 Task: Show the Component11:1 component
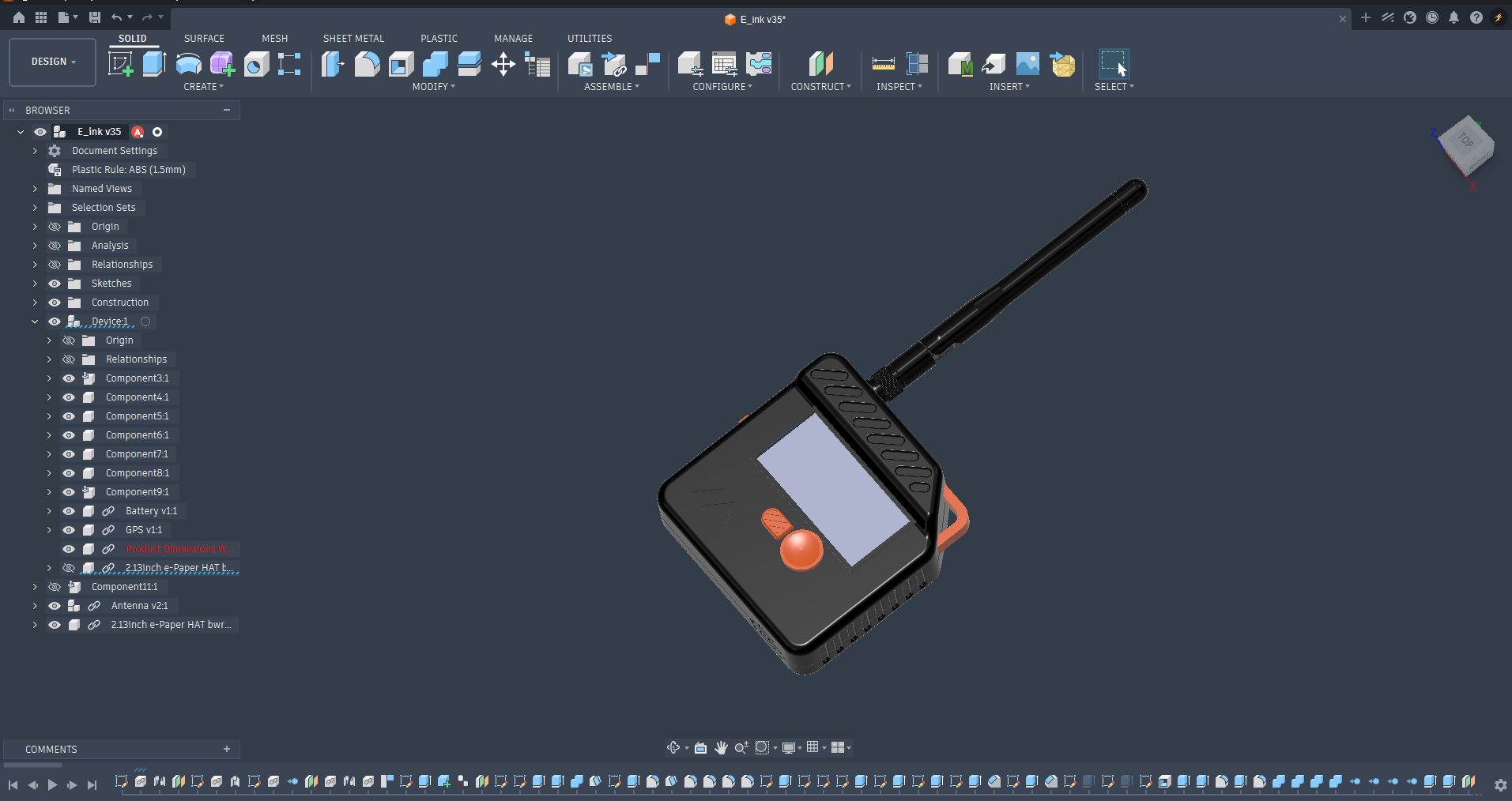pos(55,587)
